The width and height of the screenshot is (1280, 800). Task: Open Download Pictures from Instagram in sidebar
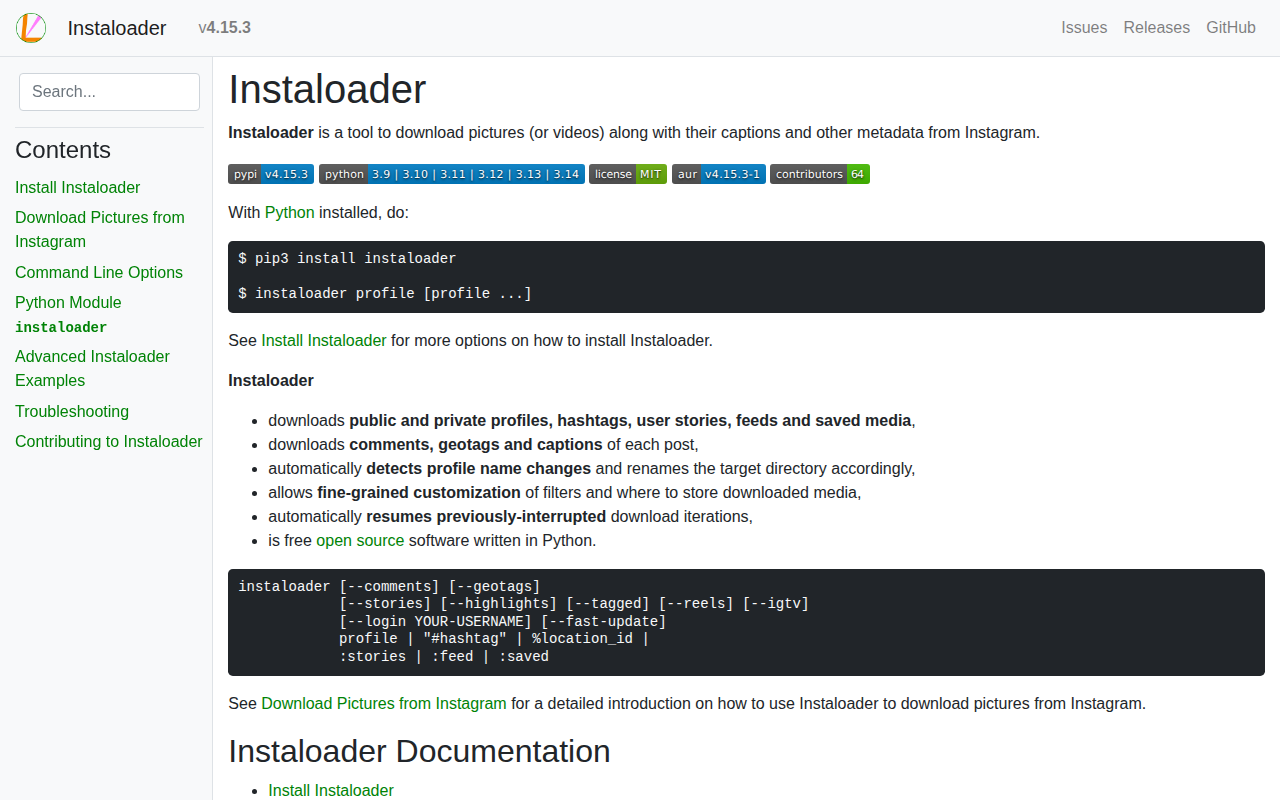pos(100,229)
